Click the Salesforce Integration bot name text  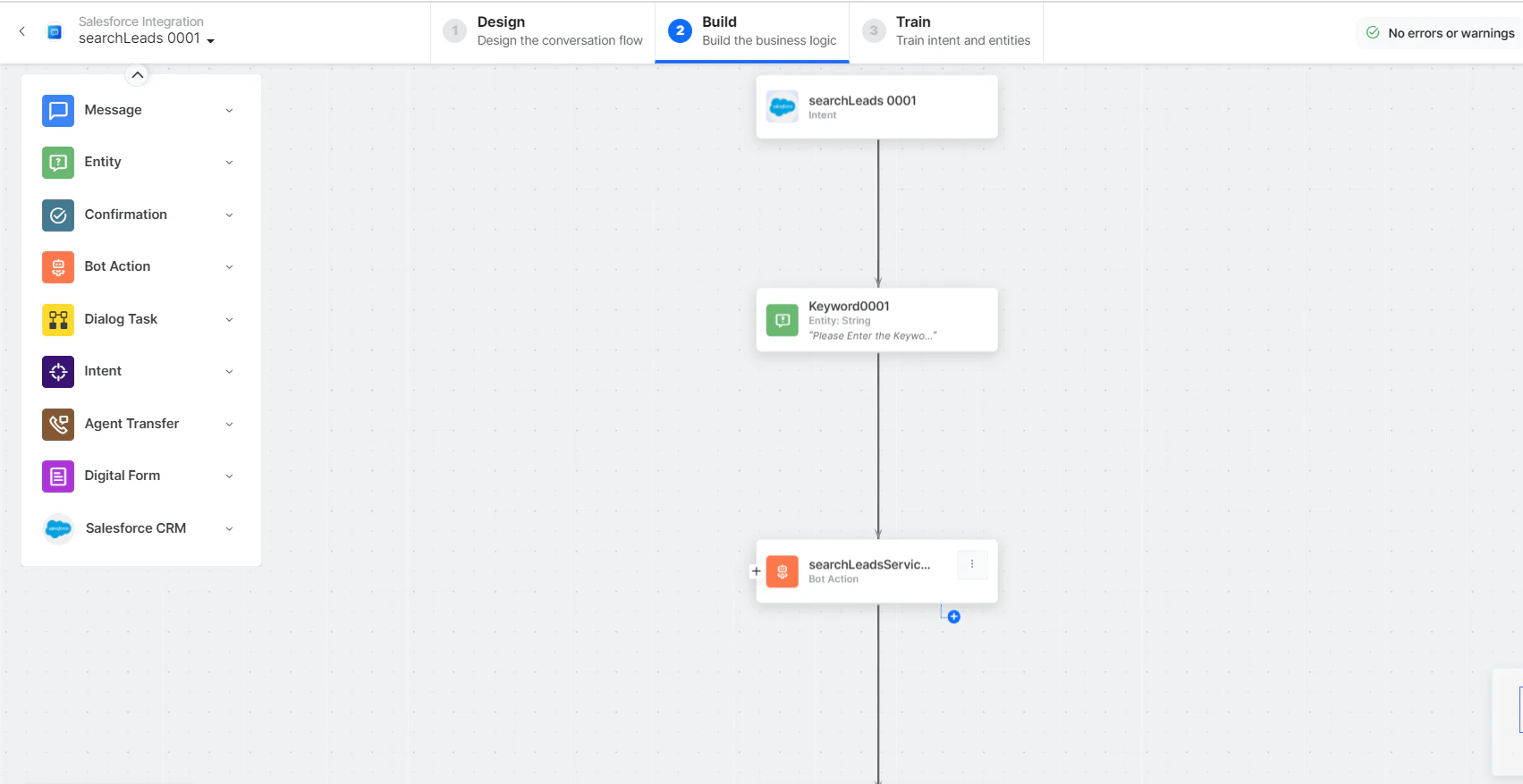(141, 21)
